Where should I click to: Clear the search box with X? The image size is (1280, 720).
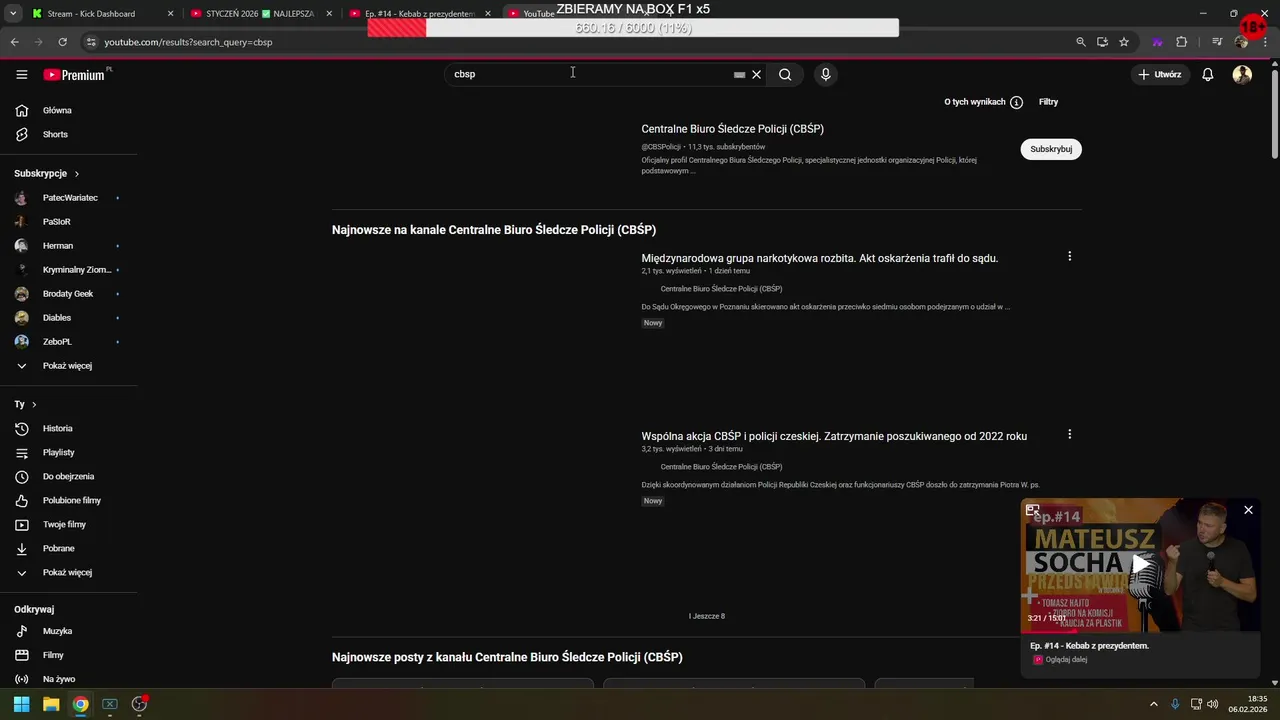point(757,74)
